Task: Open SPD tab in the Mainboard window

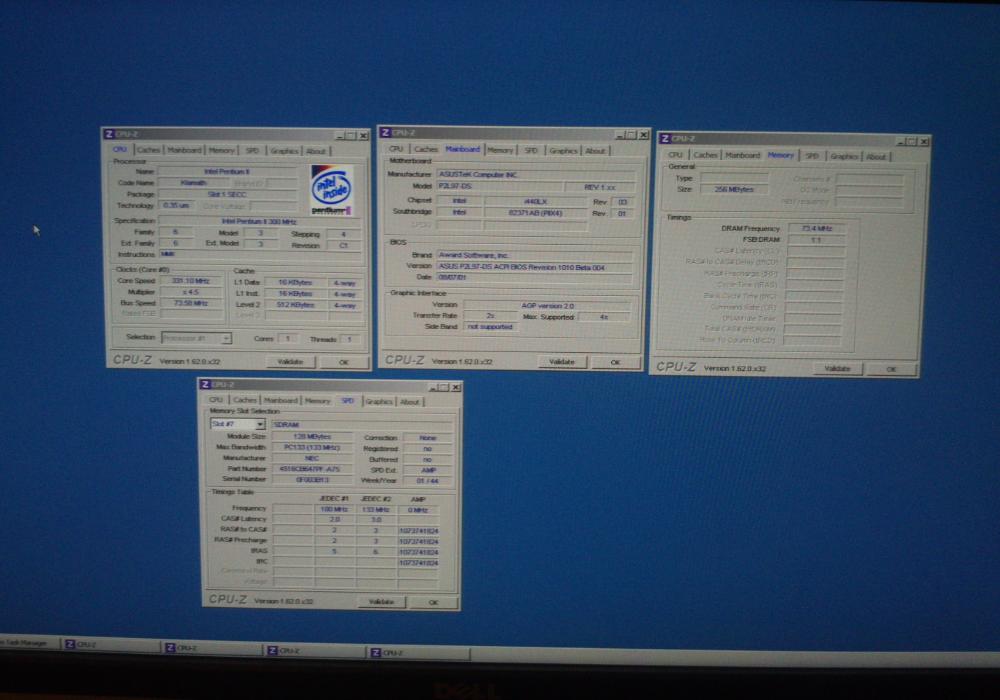Action: coord(531,150)
